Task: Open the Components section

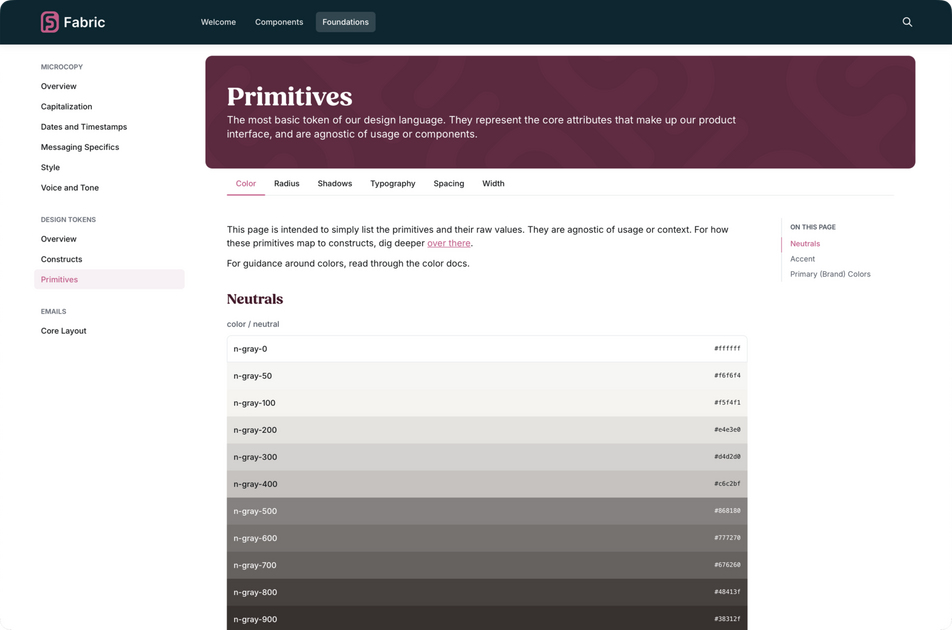Action: pyautogui.click(x=278, y=21)
